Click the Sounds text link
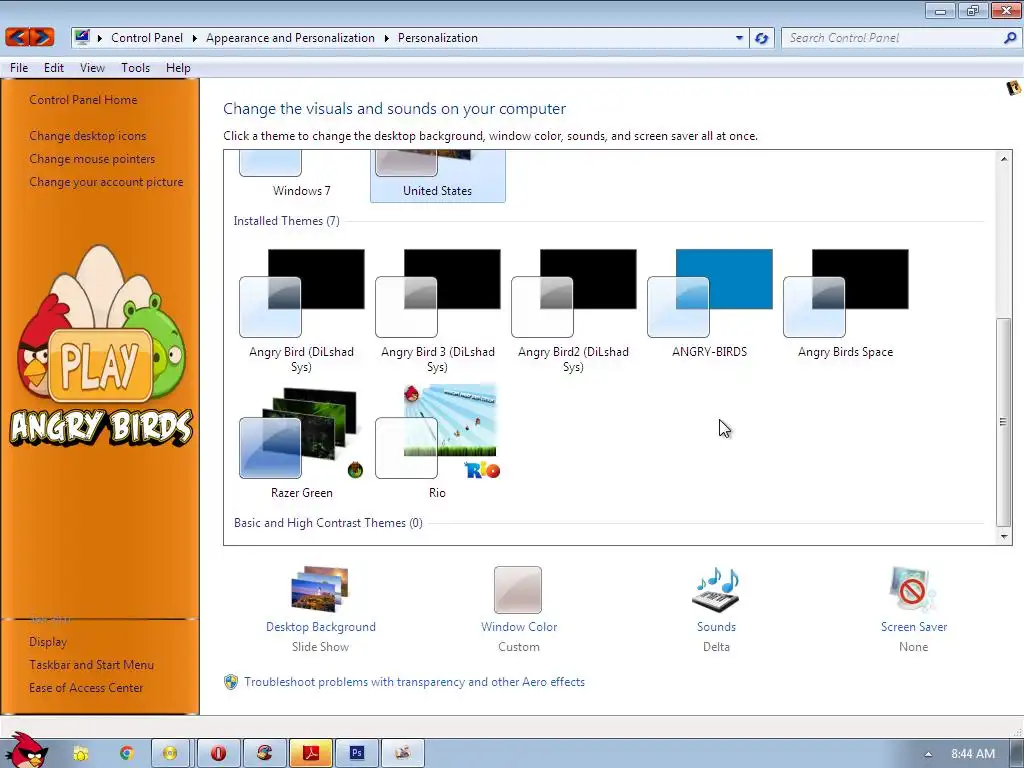This screenshot has width=1024, height=768. coord(716,627)
